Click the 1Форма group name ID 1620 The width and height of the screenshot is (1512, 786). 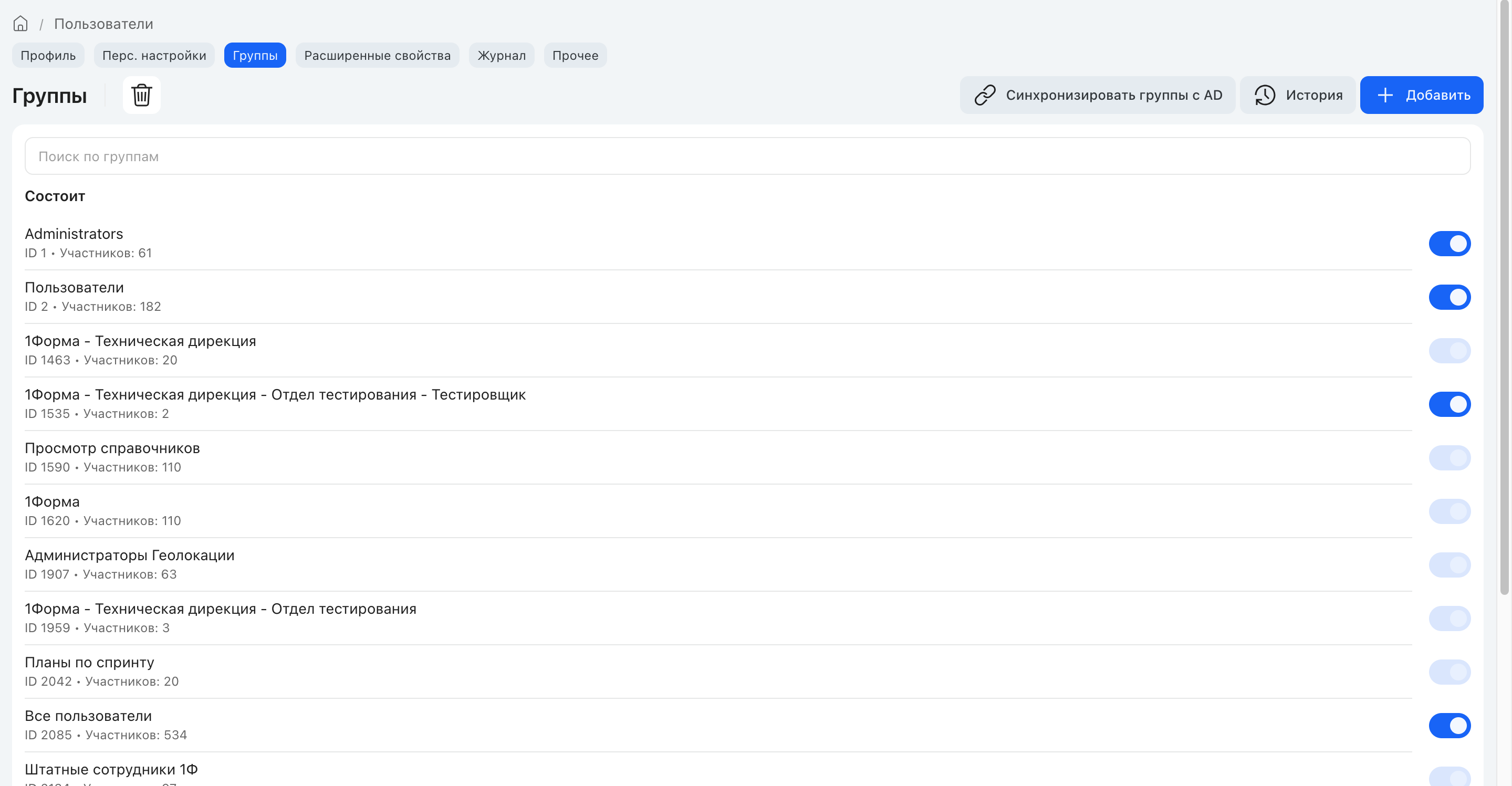tap(52, 502)
